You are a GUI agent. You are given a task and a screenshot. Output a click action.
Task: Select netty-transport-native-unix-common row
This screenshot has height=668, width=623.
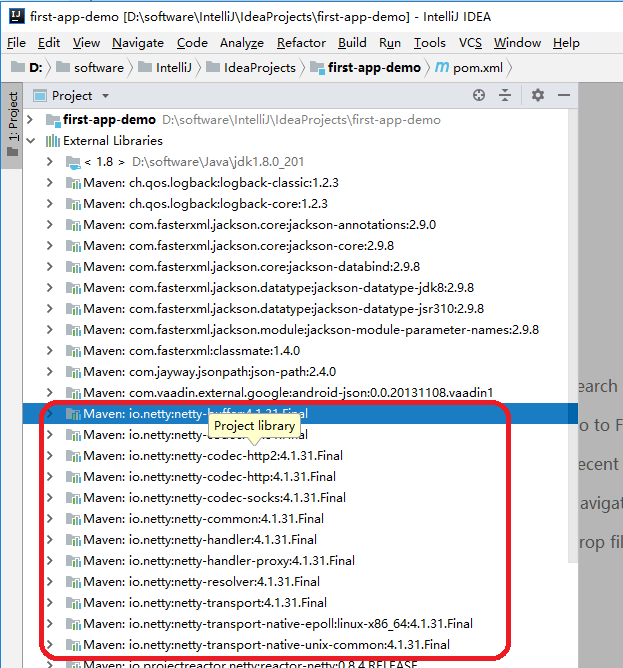coord(300,645)
